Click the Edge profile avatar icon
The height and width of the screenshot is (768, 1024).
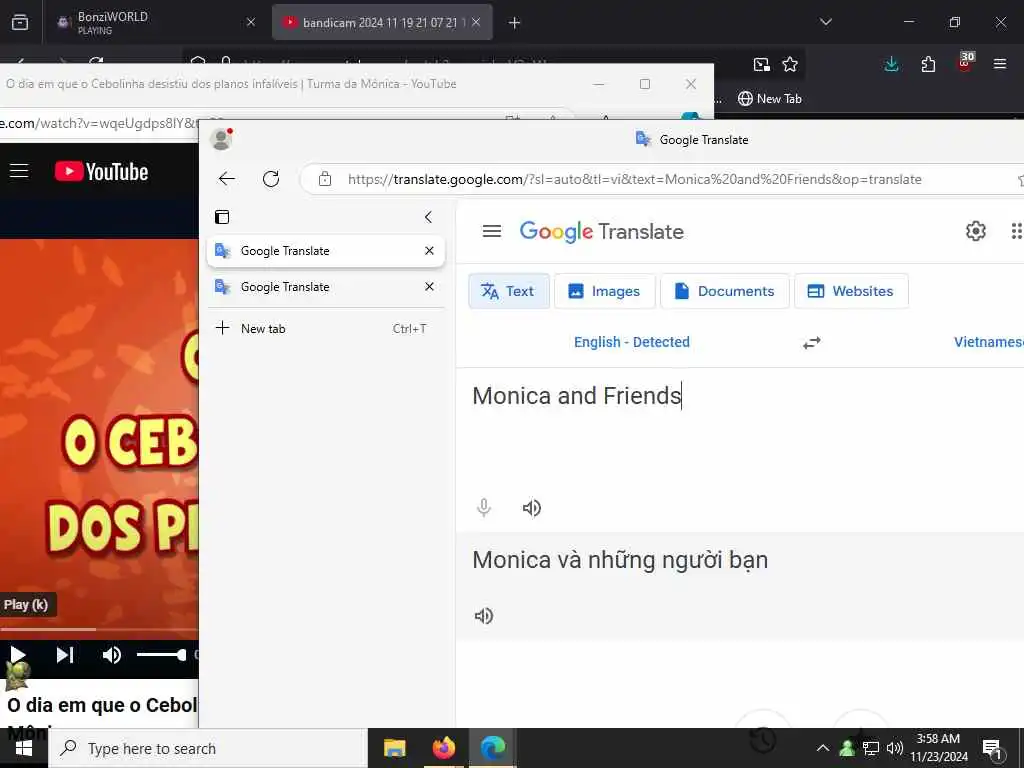(x=221, y=139)
